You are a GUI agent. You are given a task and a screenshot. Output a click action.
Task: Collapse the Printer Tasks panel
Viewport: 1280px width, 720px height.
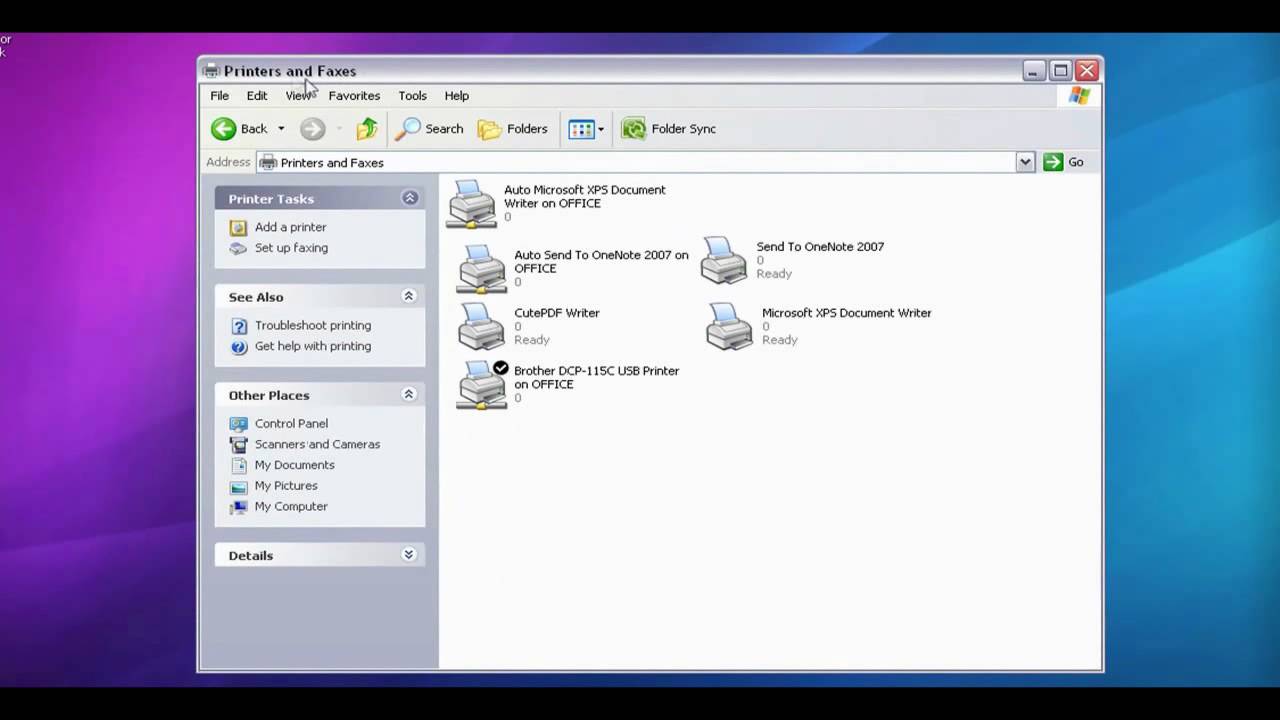409,198
